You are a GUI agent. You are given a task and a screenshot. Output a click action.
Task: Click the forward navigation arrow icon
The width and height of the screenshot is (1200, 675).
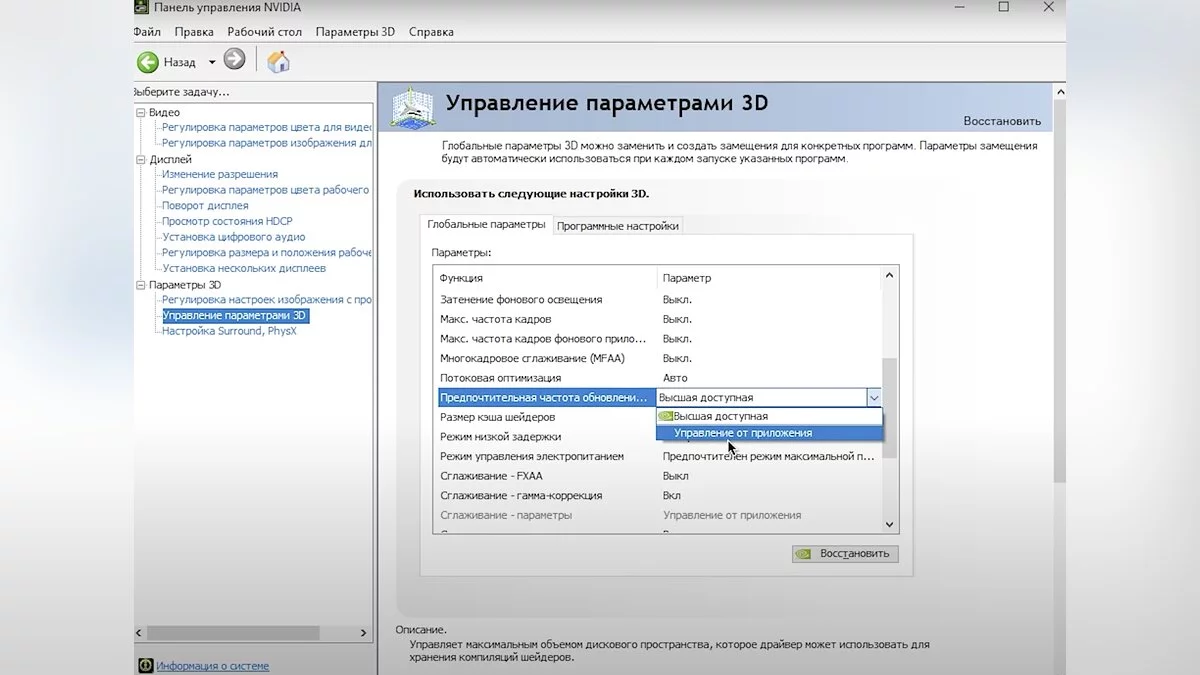[234, 60]
